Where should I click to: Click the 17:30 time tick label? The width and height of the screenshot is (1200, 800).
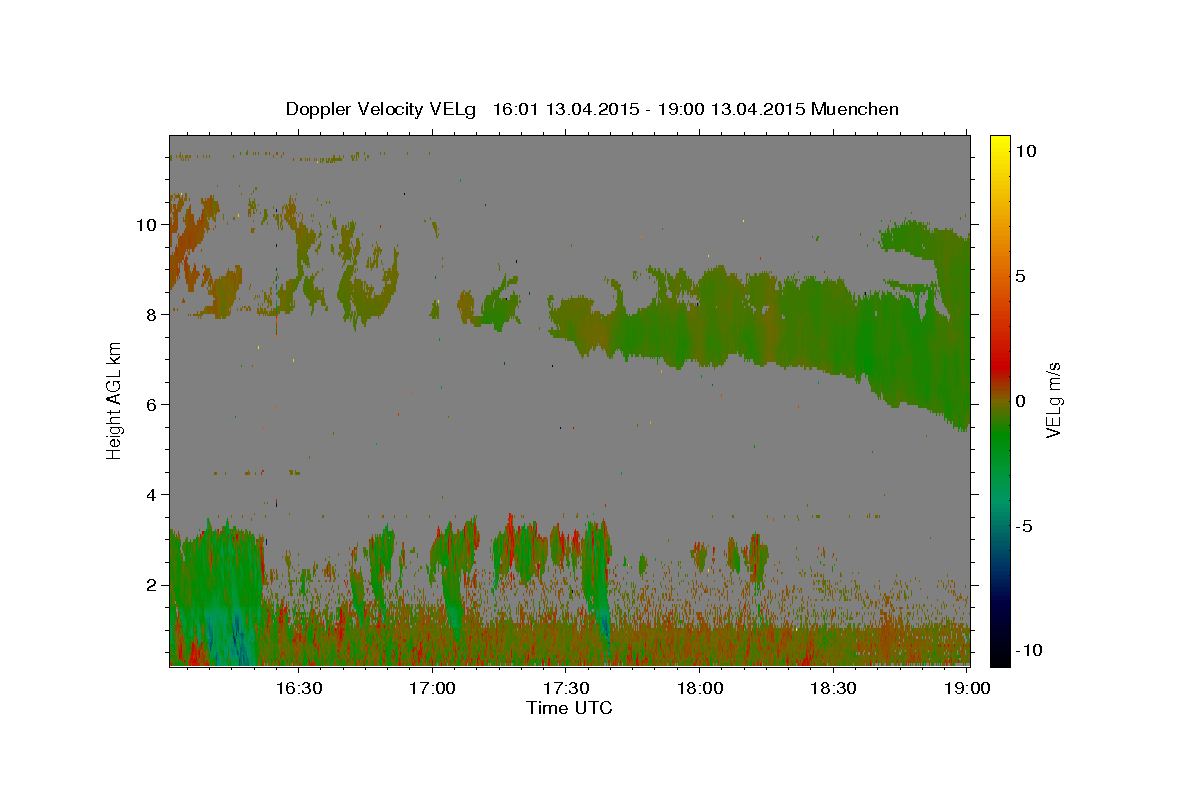566,688
